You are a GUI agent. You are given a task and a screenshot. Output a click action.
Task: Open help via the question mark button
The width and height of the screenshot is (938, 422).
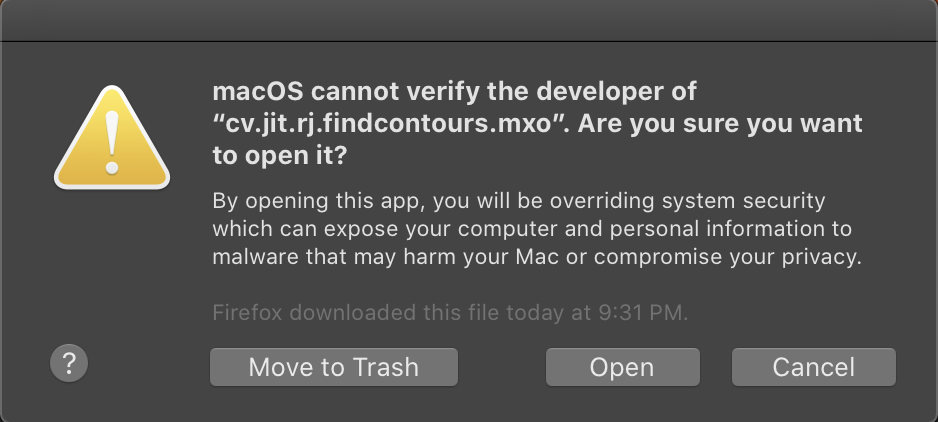point(69,363)
